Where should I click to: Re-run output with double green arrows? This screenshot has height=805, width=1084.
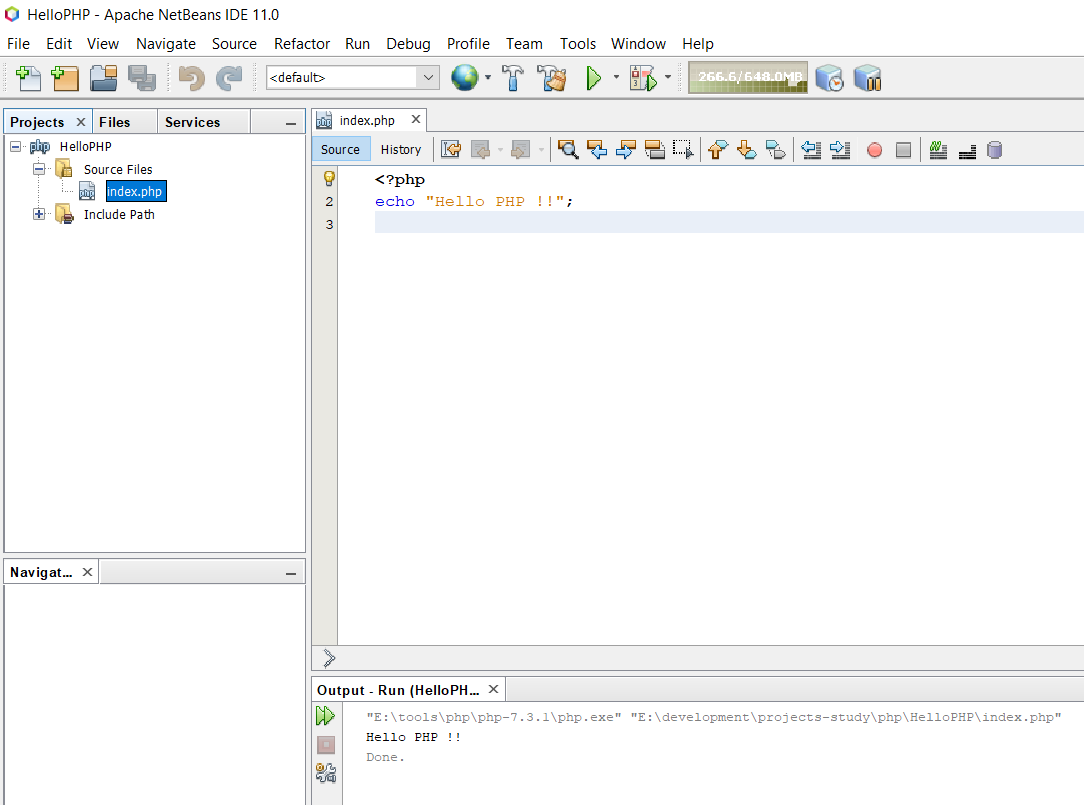[x=326, y=716]
